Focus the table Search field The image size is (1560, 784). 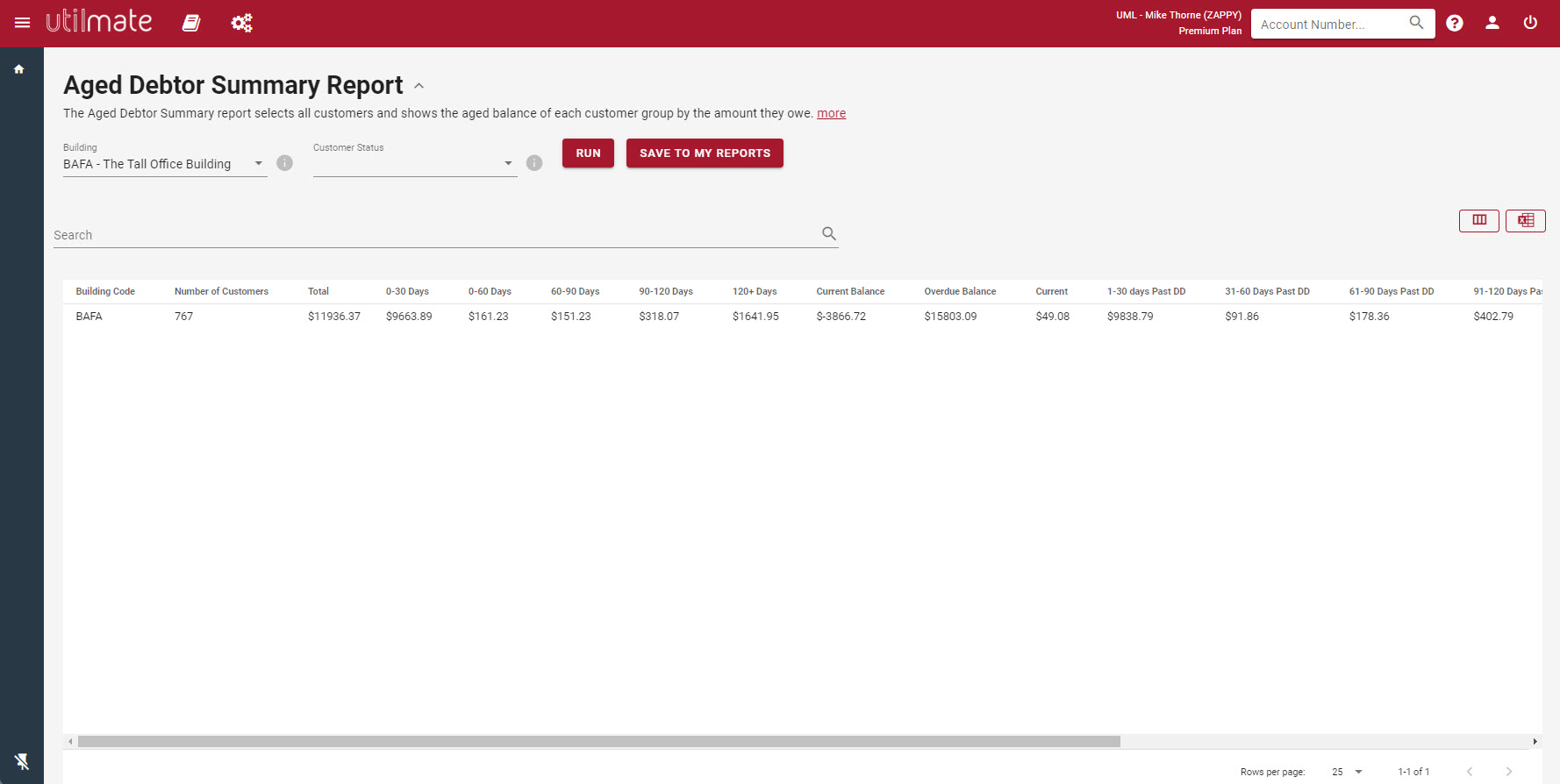[x=434, y=235]
